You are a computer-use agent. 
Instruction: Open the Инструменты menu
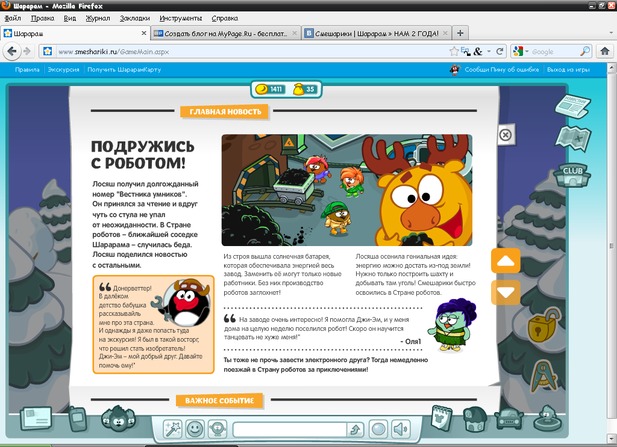pyautogui.click(x=181, y=18)
